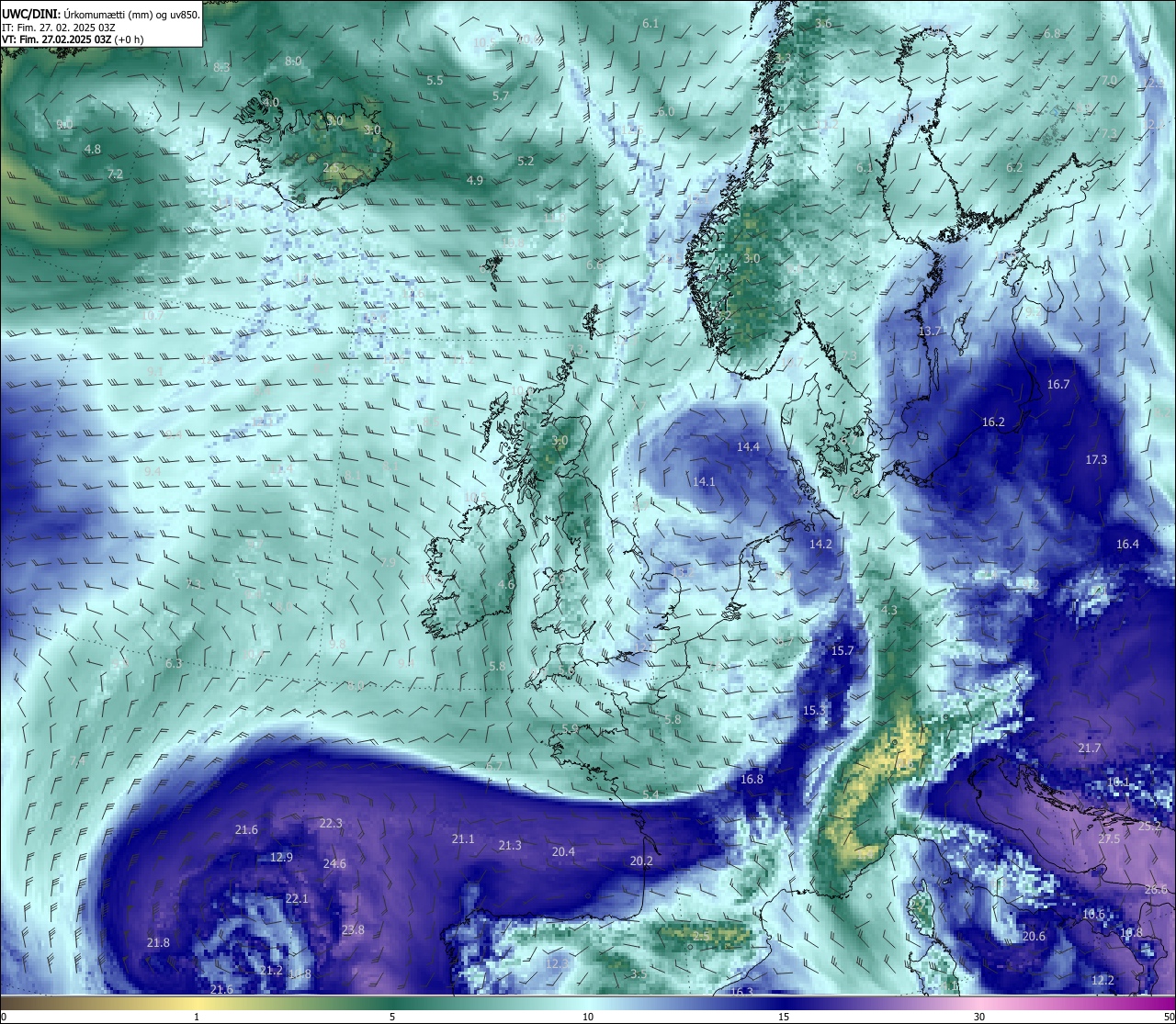The height and width of the screenshot is (1024, 1176).
Task: Click the 21.3 value over the Bay of Biscay
Action: pyautogui.click(x=510, y=846)
